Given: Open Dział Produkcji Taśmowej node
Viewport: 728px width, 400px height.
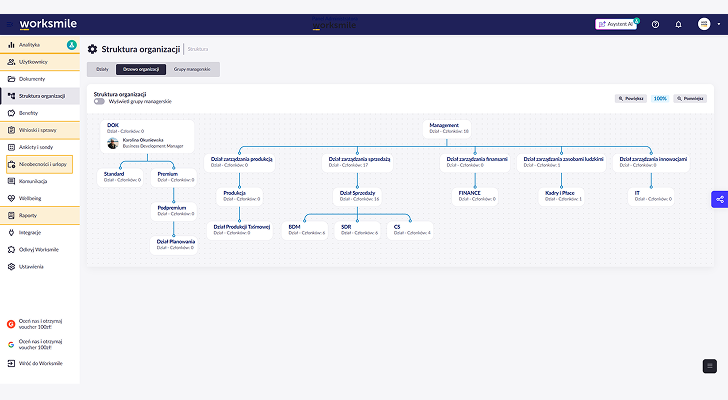Looking at the screenshot, I should [x=240, y=230].
